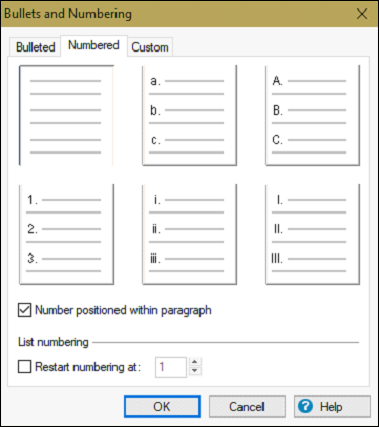Pick the lowercase roman i. ii. iii. style

[189, 234]
